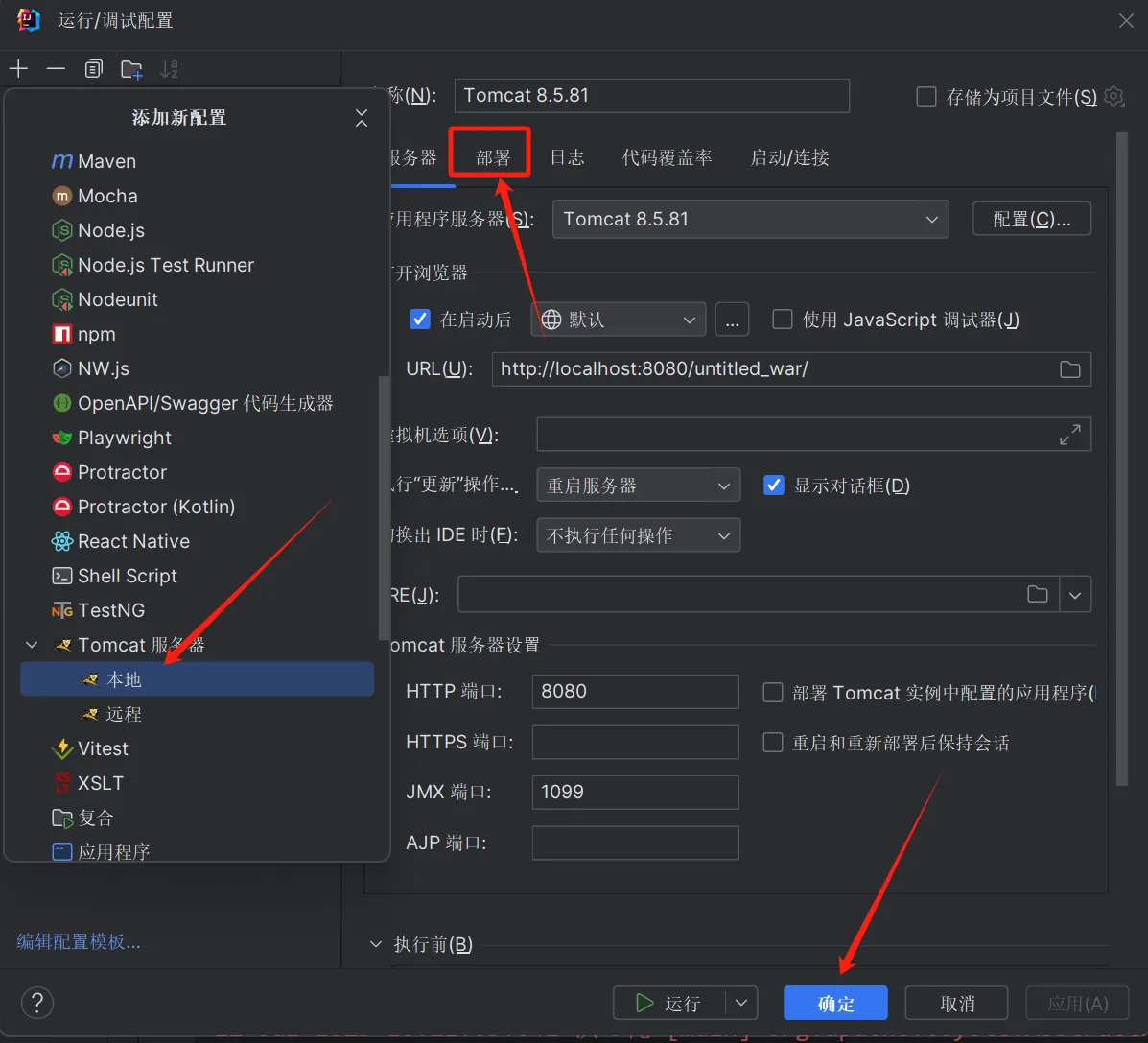Open the 启动/连接 tab
The height and width of the screenshot is (1043, 1148).
pos(789,157)
